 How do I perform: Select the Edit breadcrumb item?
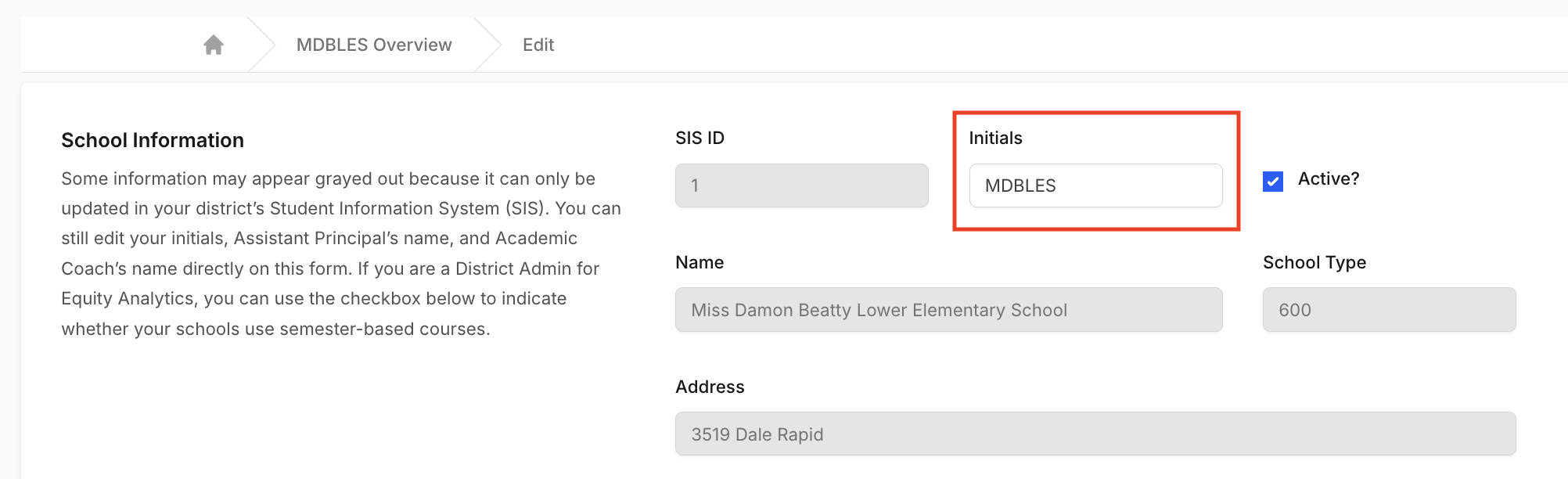(538, 45)
